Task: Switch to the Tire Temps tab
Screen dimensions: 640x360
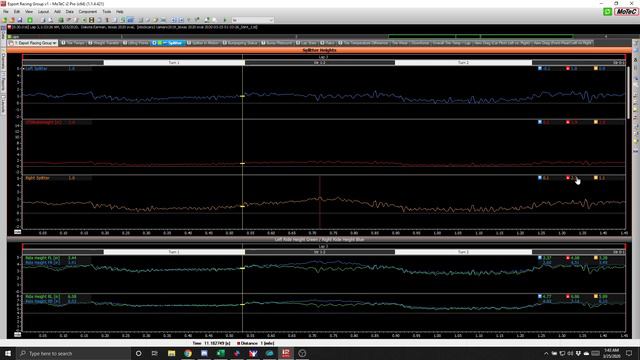Action: tap(73, 42)
